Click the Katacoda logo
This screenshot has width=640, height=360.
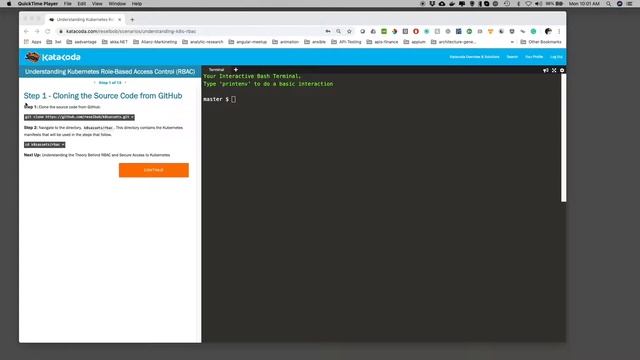click(x=53, y=57)
